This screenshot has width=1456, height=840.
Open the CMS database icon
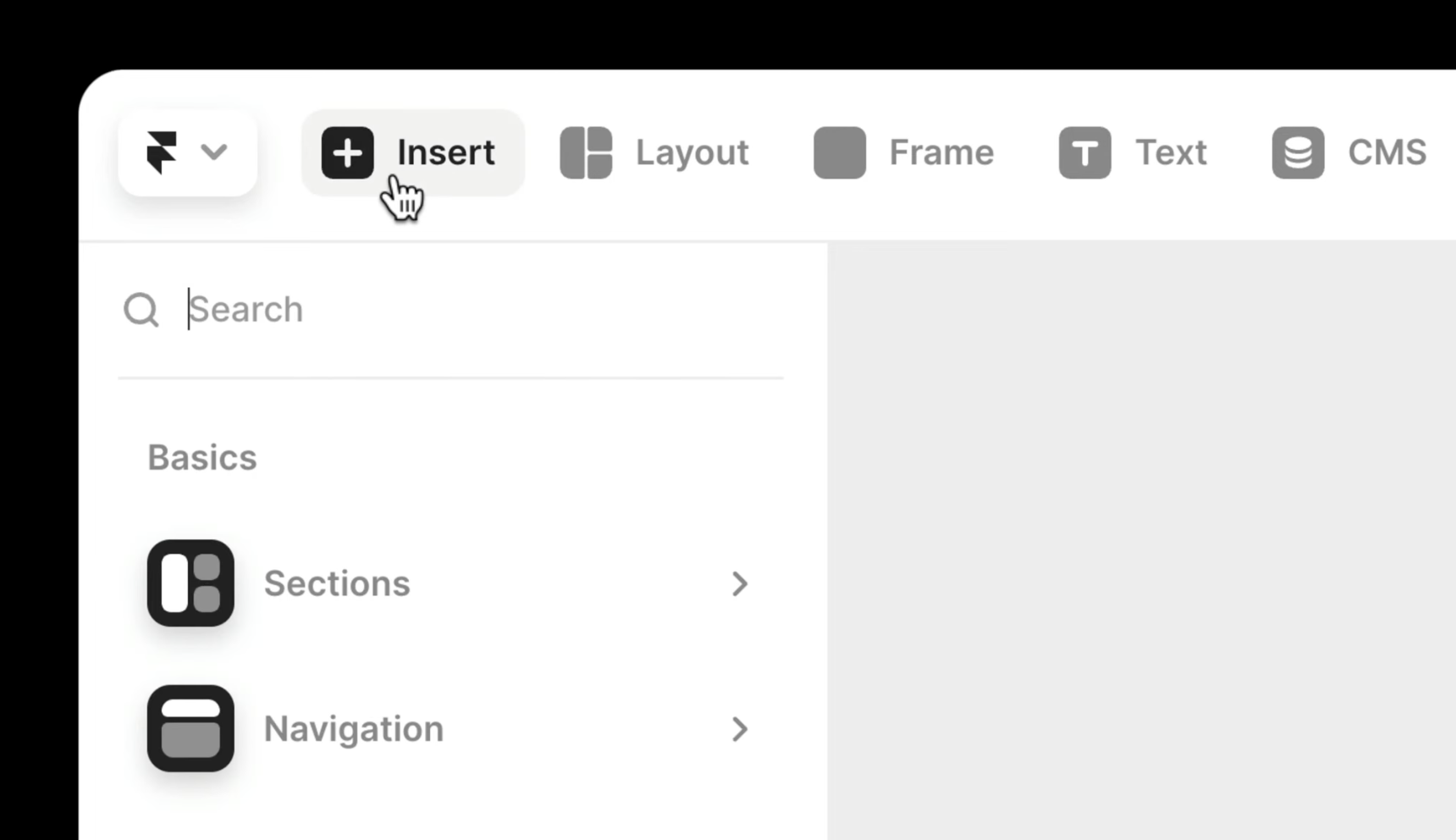1298,153
